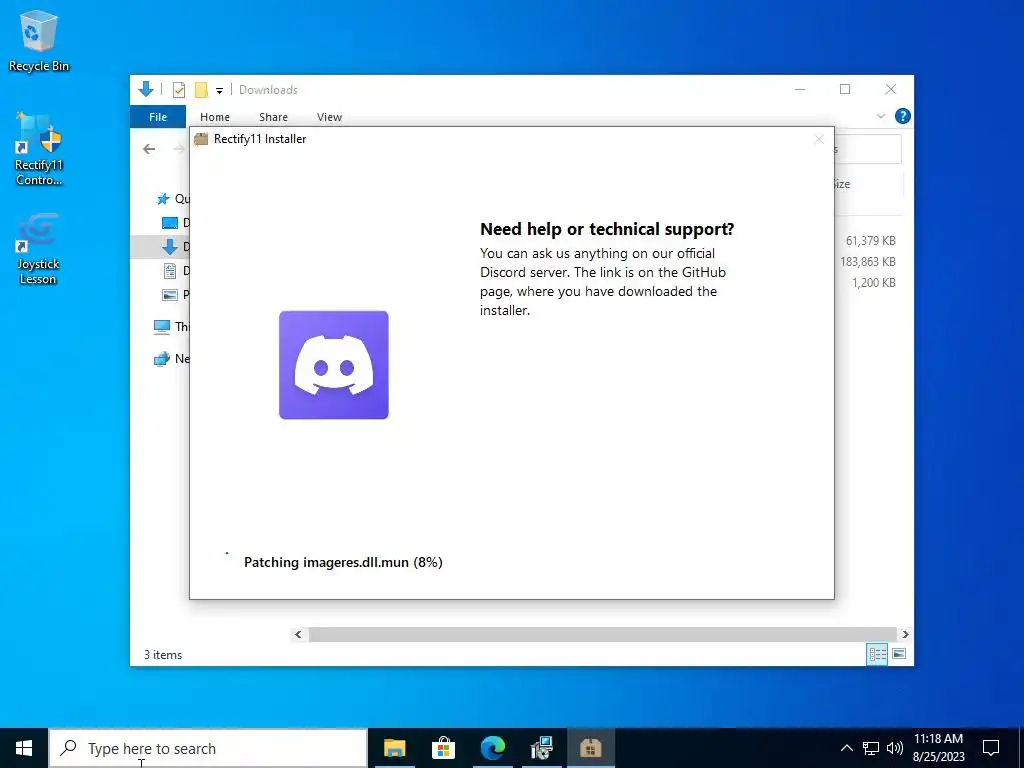Open File tab in Downloads window

[x=158, y=117]
